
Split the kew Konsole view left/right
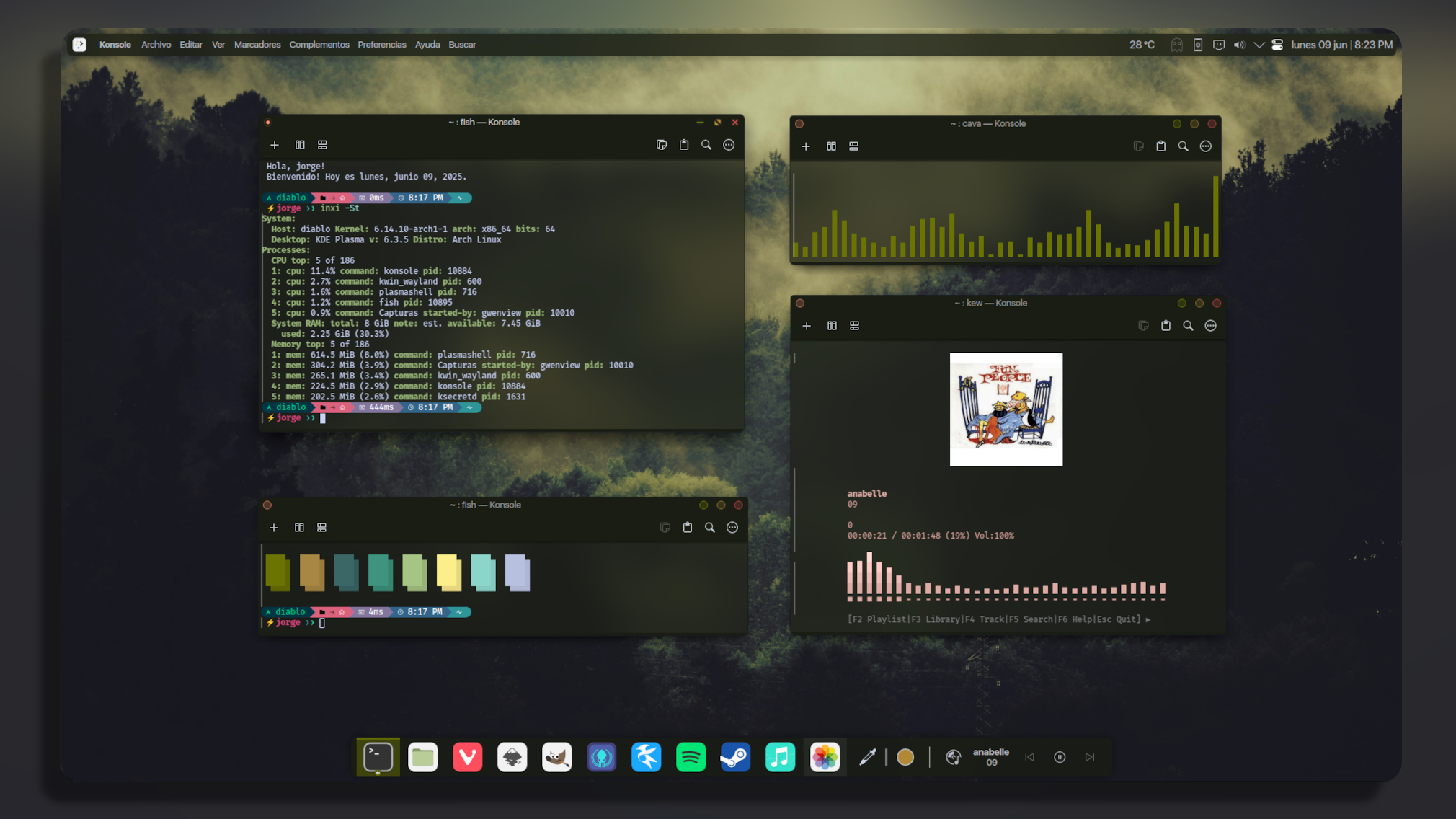[x=832, y=326]
